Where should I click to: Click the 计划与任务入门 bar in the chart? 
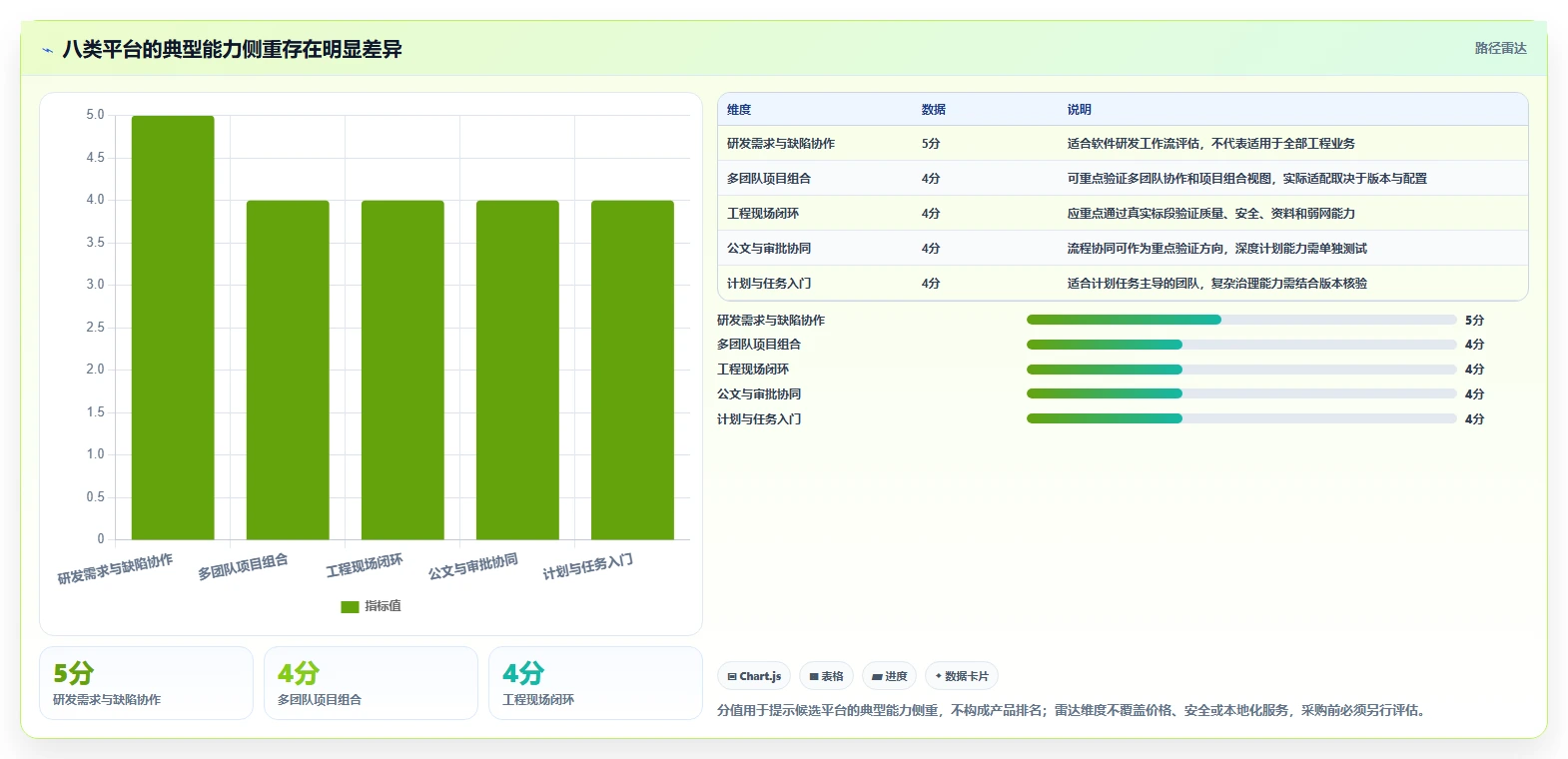pyautogui.click(x=632, y=370)
